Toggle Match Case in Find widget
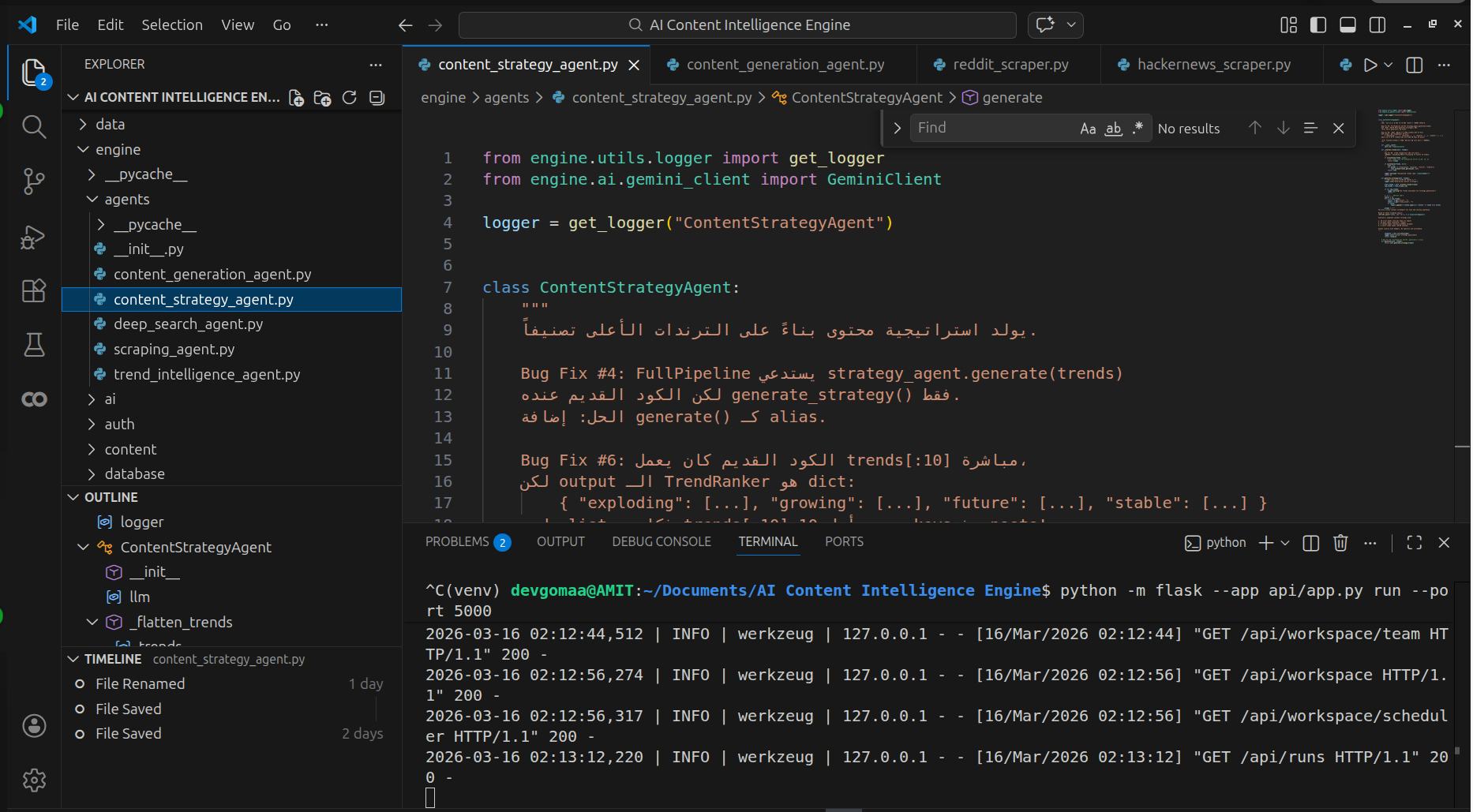Screen dimensions: 1473x812 1088,129
